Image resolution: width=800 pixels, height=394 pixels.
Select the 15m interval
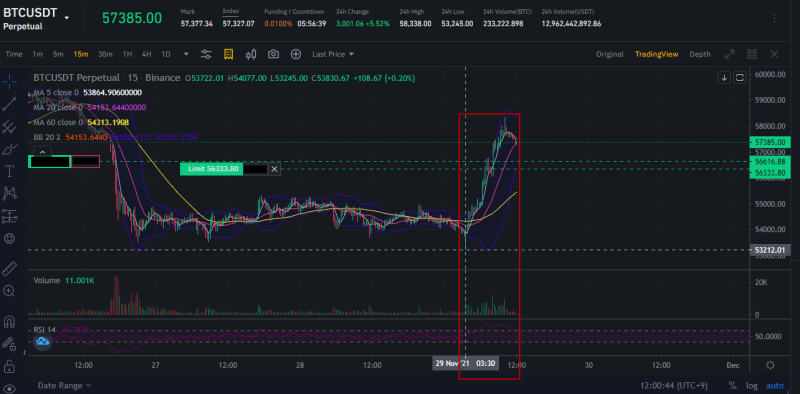click(x=80, y=54)
